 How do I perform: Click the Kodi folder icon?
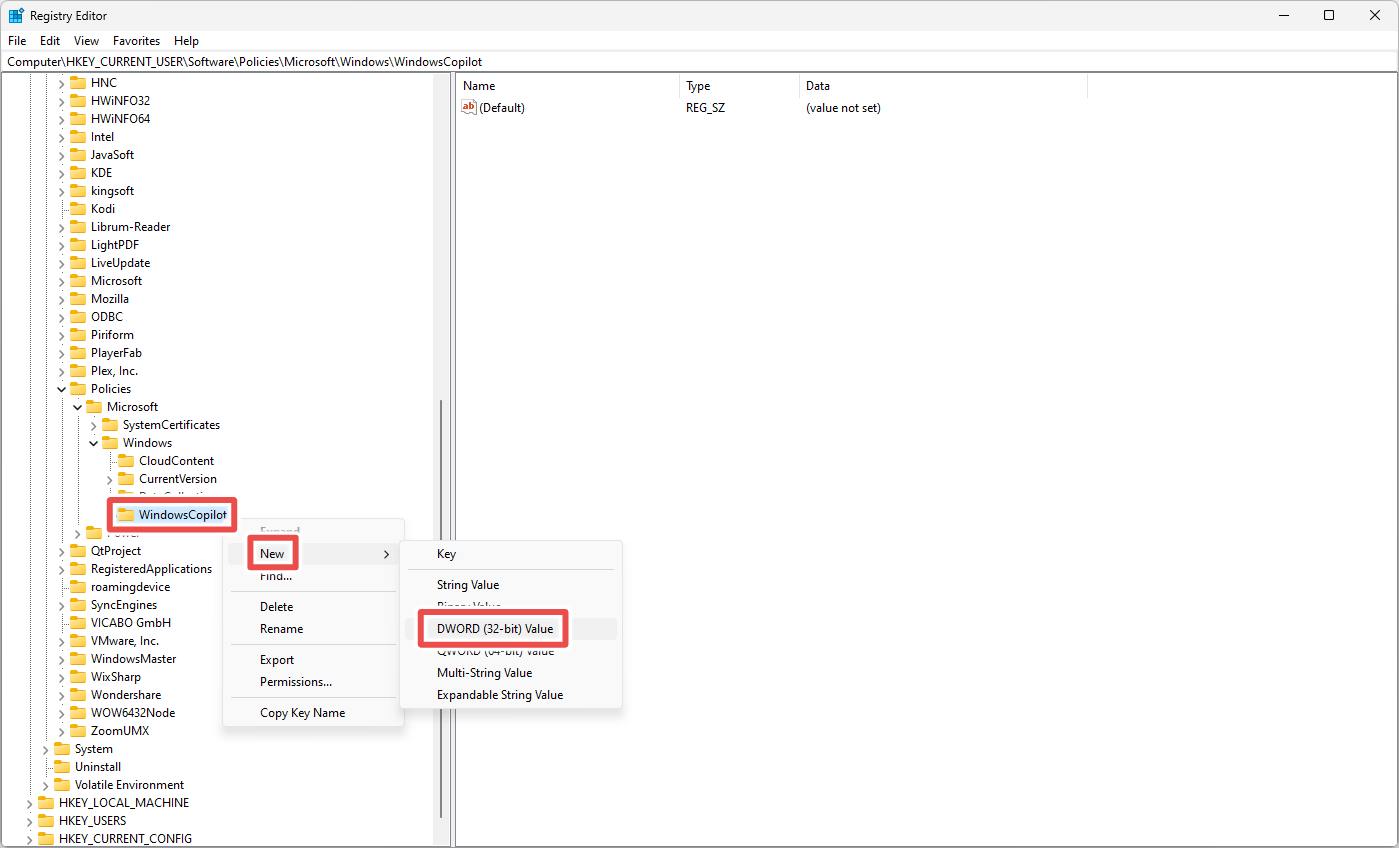78,209
